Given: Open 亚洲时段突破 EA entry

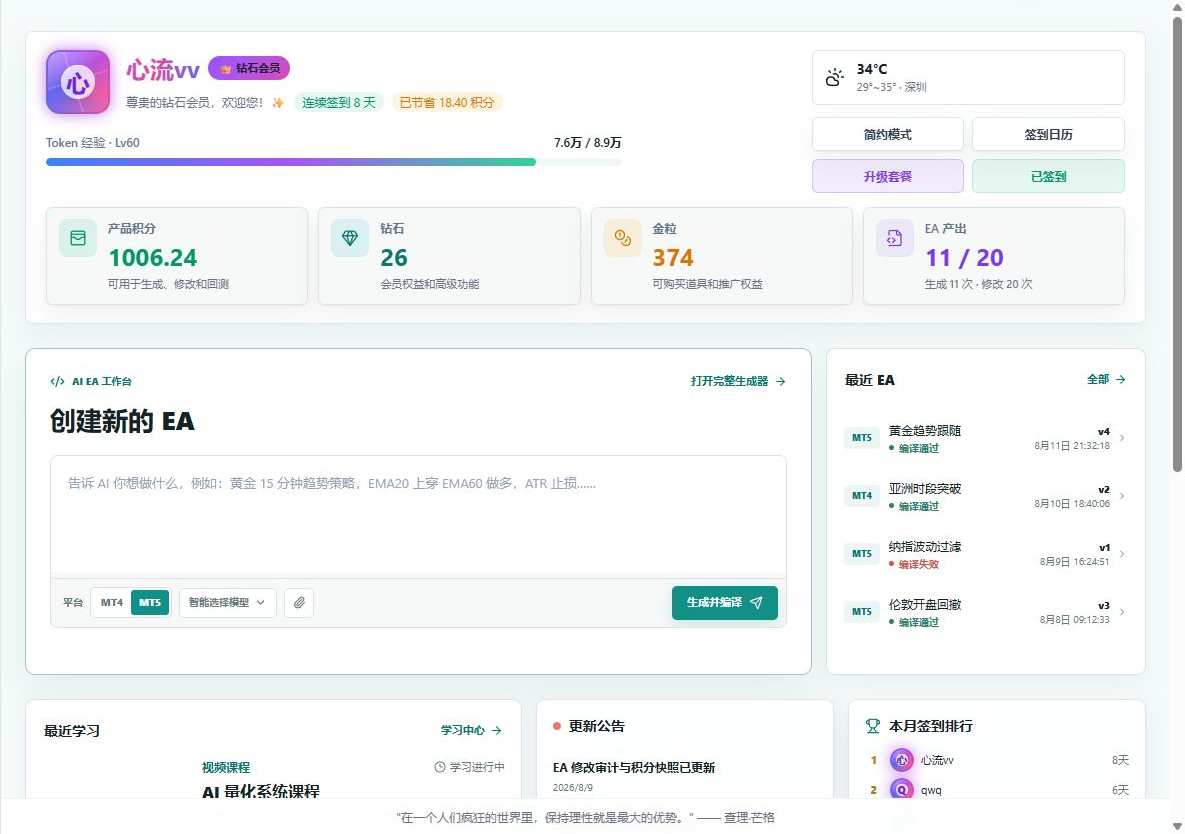Looking at the screenshot, I should [985, 496].
